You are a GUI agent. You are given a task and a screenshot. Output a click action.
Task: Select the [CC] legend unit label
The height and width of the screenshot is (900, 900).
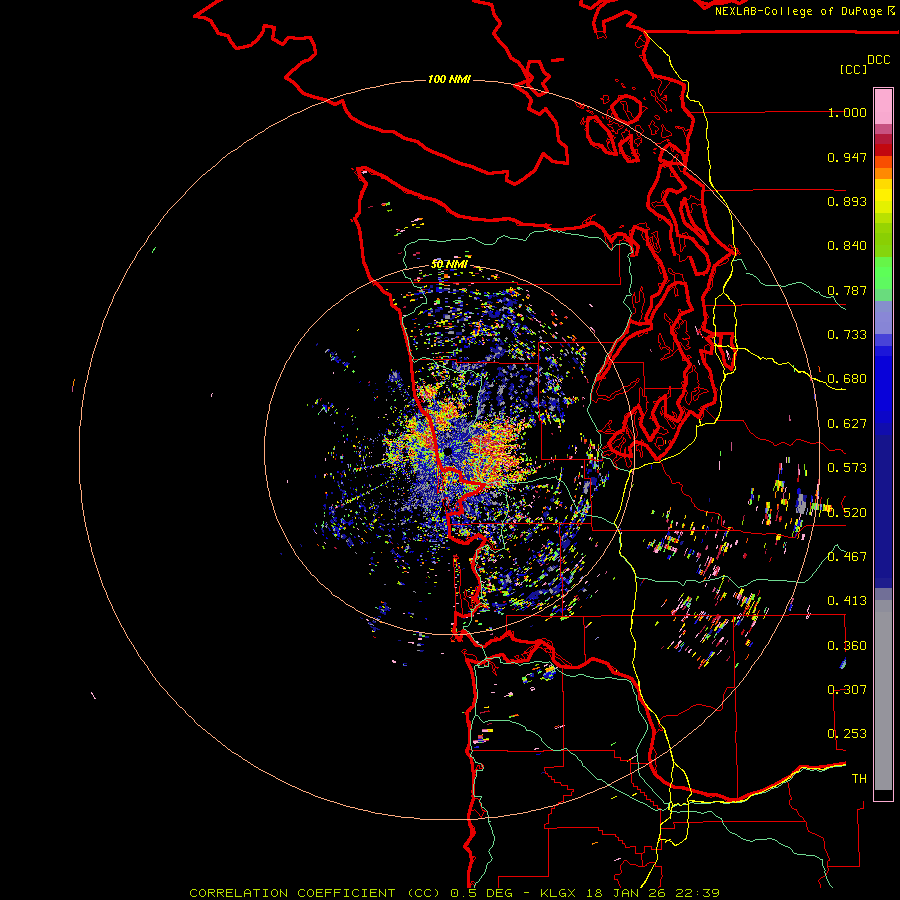pos(854,69)
